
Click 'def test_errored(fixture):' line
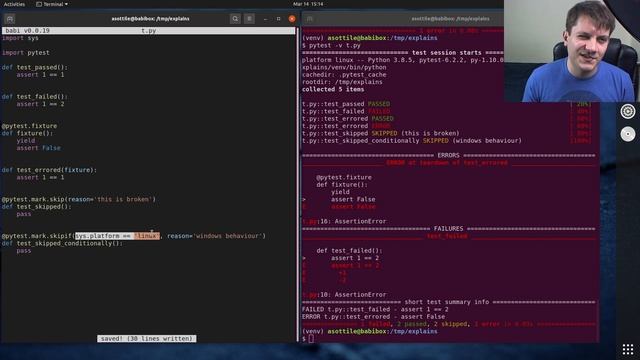pyautogui.click(x=49, y=170)
